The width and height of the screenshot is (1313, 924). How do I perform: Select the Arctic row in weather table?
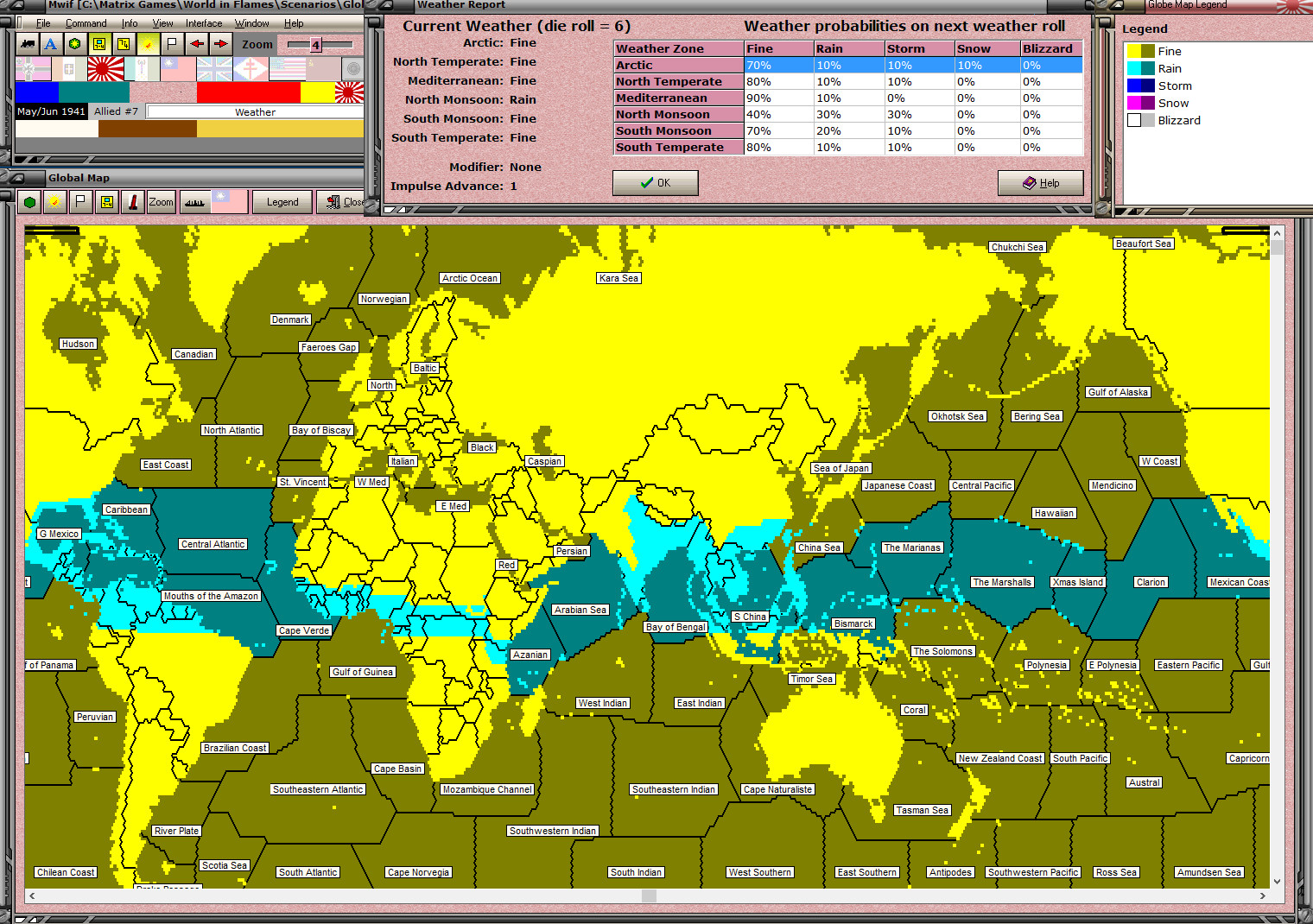tap(848, 65)
